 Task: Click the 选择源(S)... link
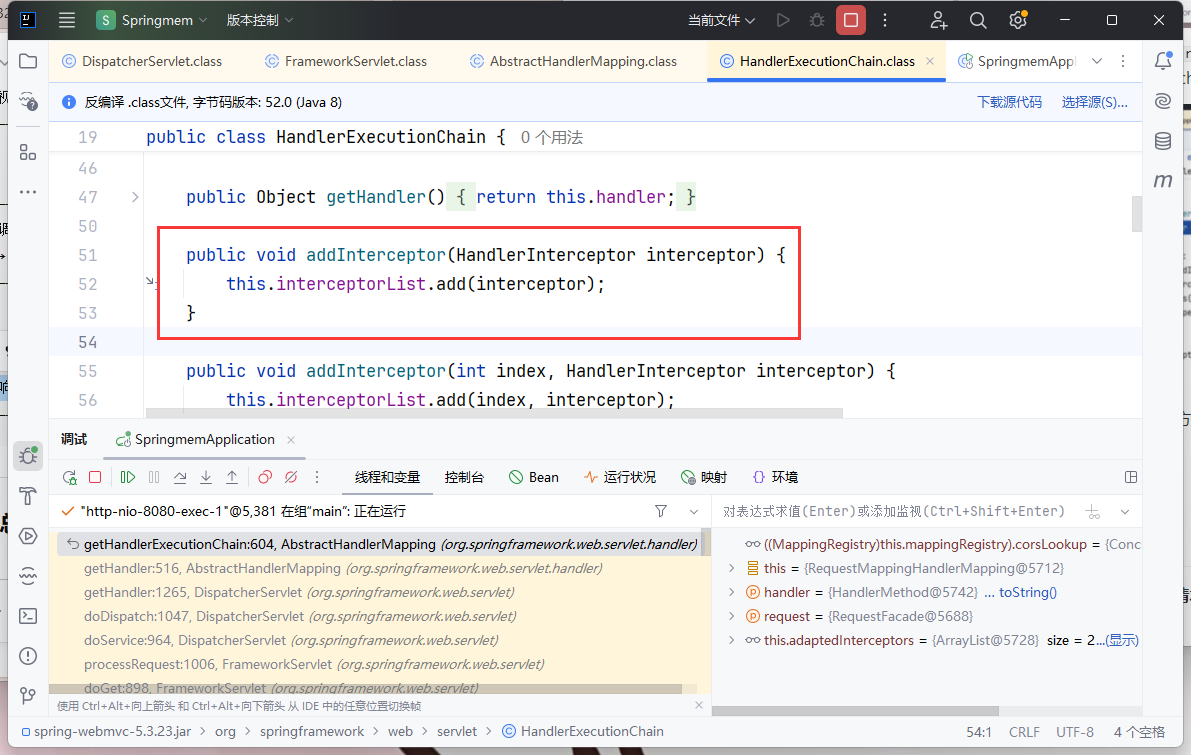coord(1094,102)
